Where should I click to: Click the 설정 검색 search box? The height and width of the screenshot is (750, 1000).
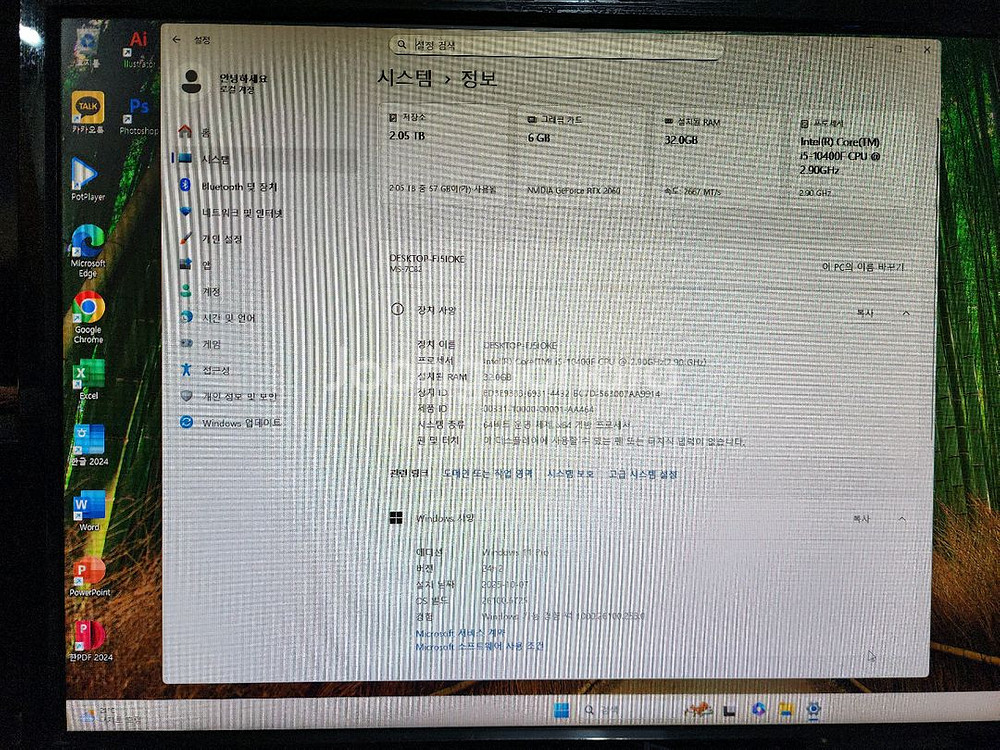555,45
